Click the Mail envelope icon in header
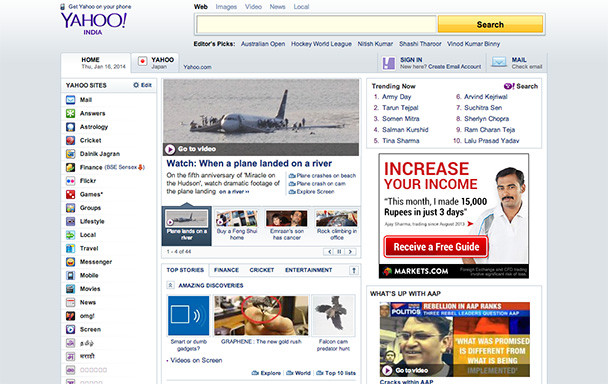Image resolution: width=608 pixels, height=384 pixels. pos(499,62)
